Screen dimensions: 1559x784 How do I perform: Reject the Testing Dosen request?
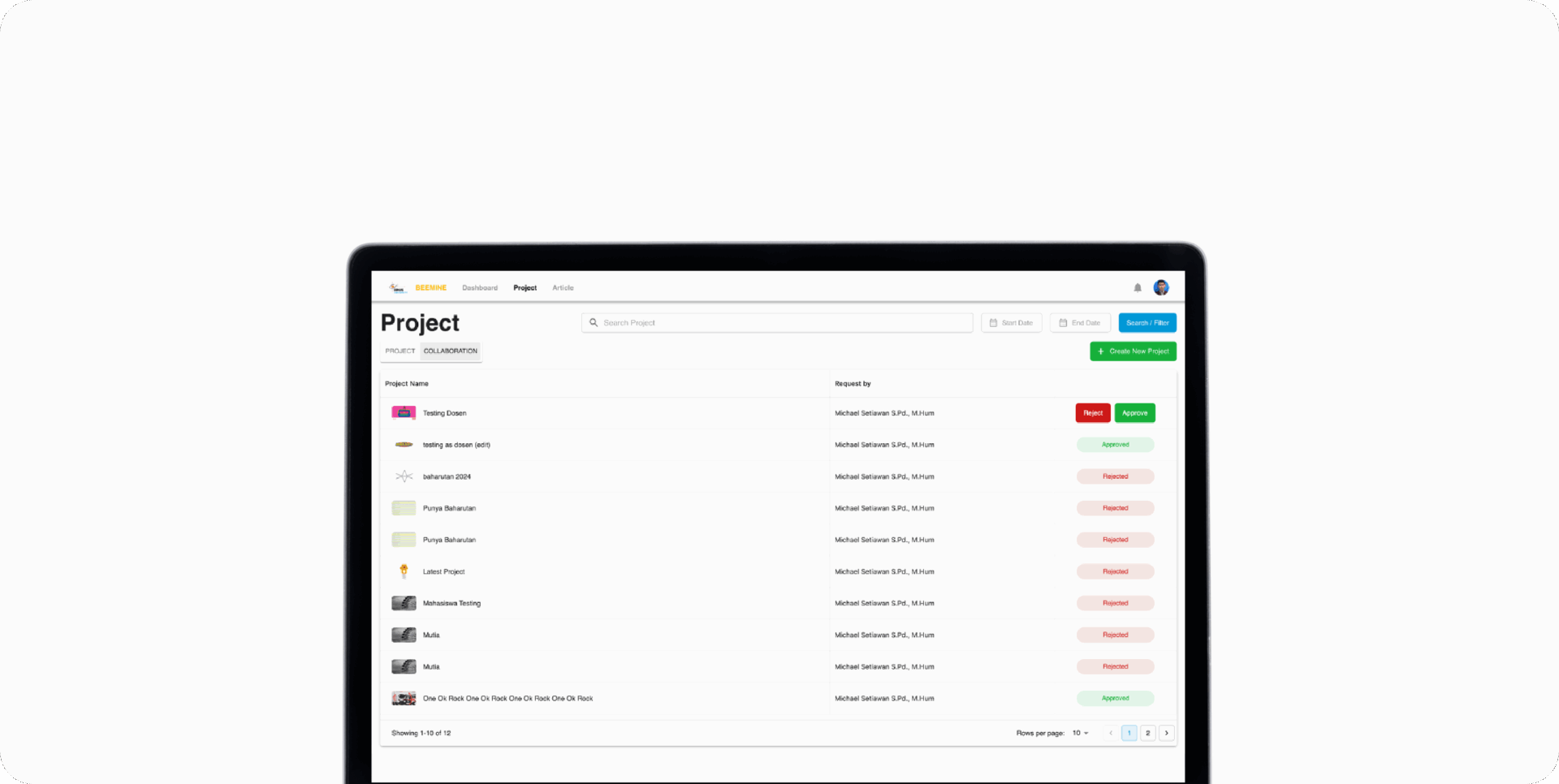click(x=1093, y=413)
